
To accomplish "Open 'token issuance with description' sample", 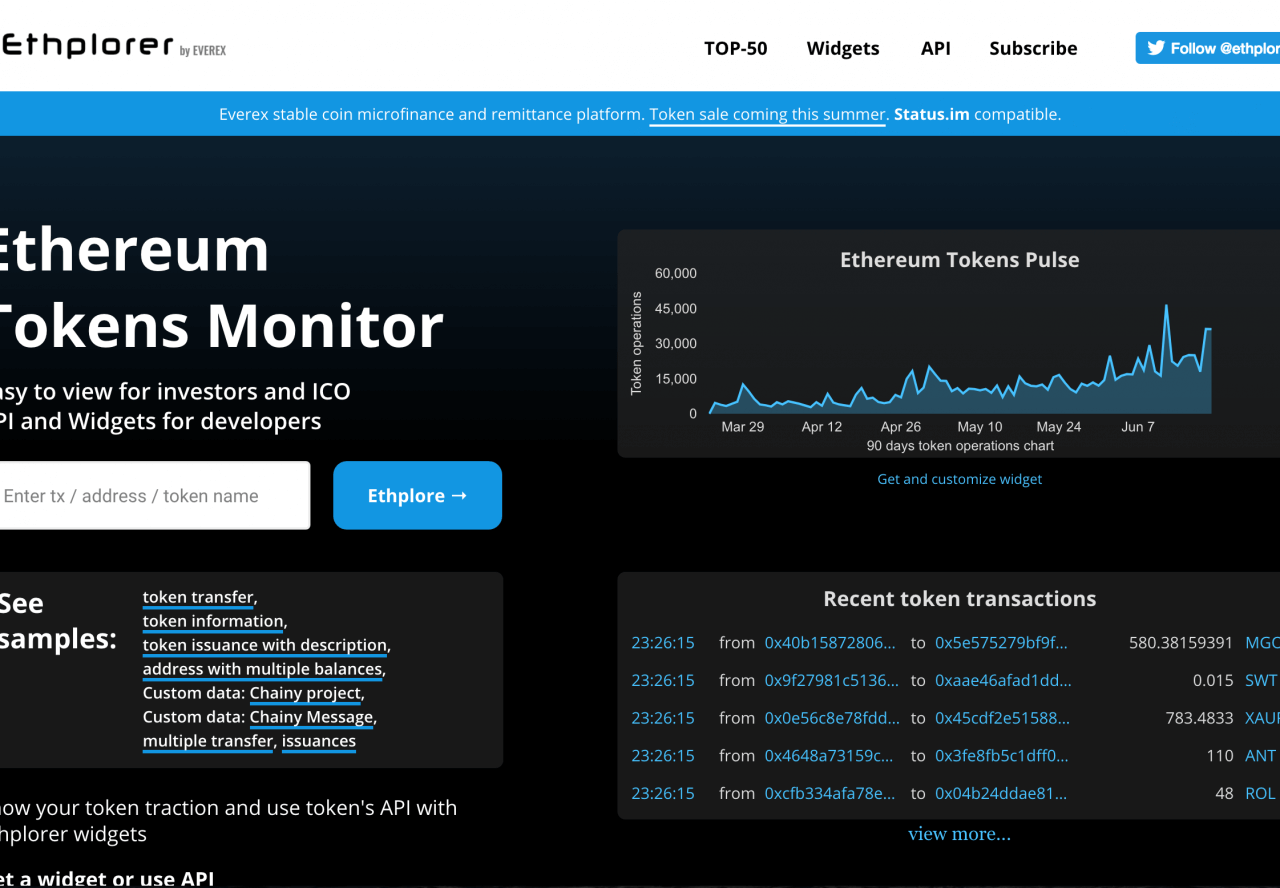I will (x=265, y=645).
